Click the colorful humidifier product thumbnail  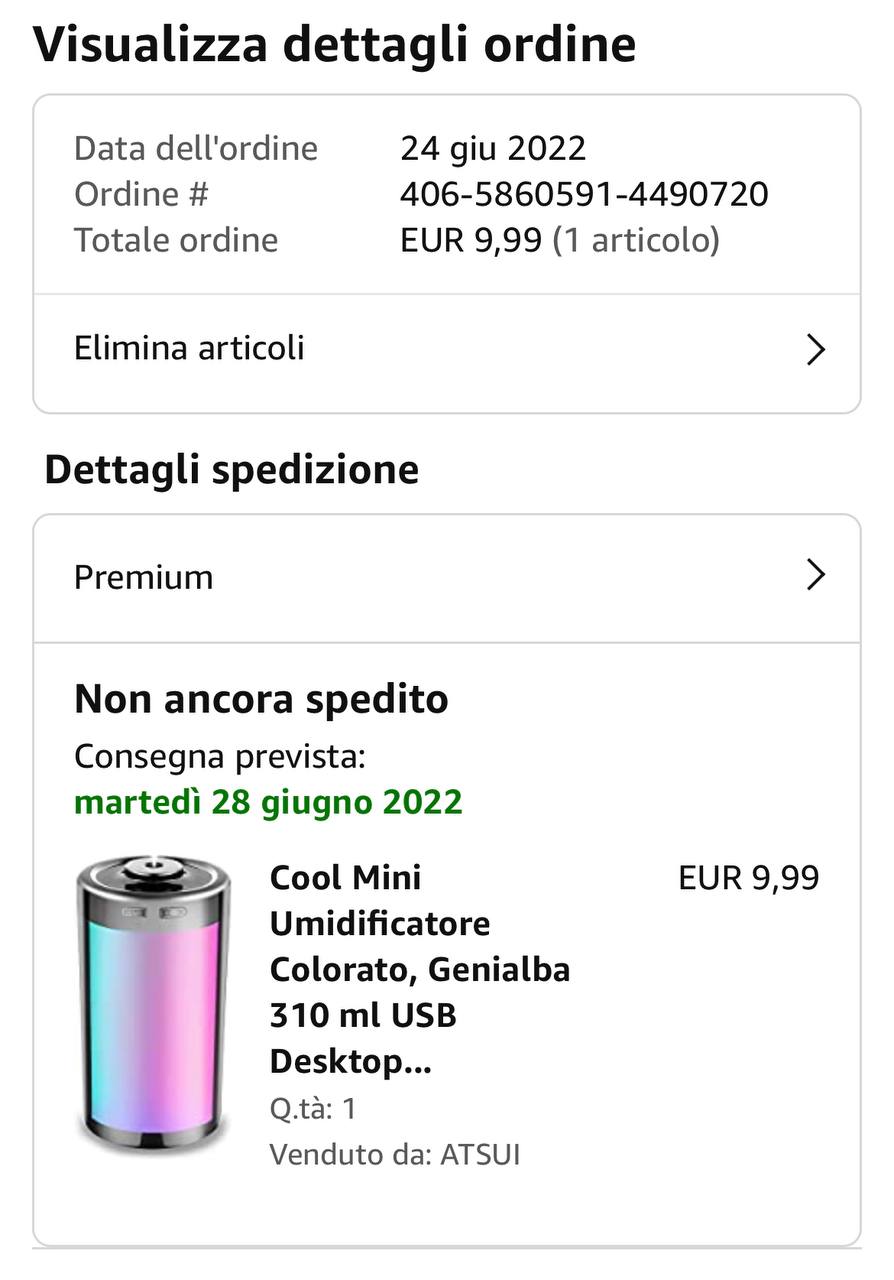(x=153, y=1002)
